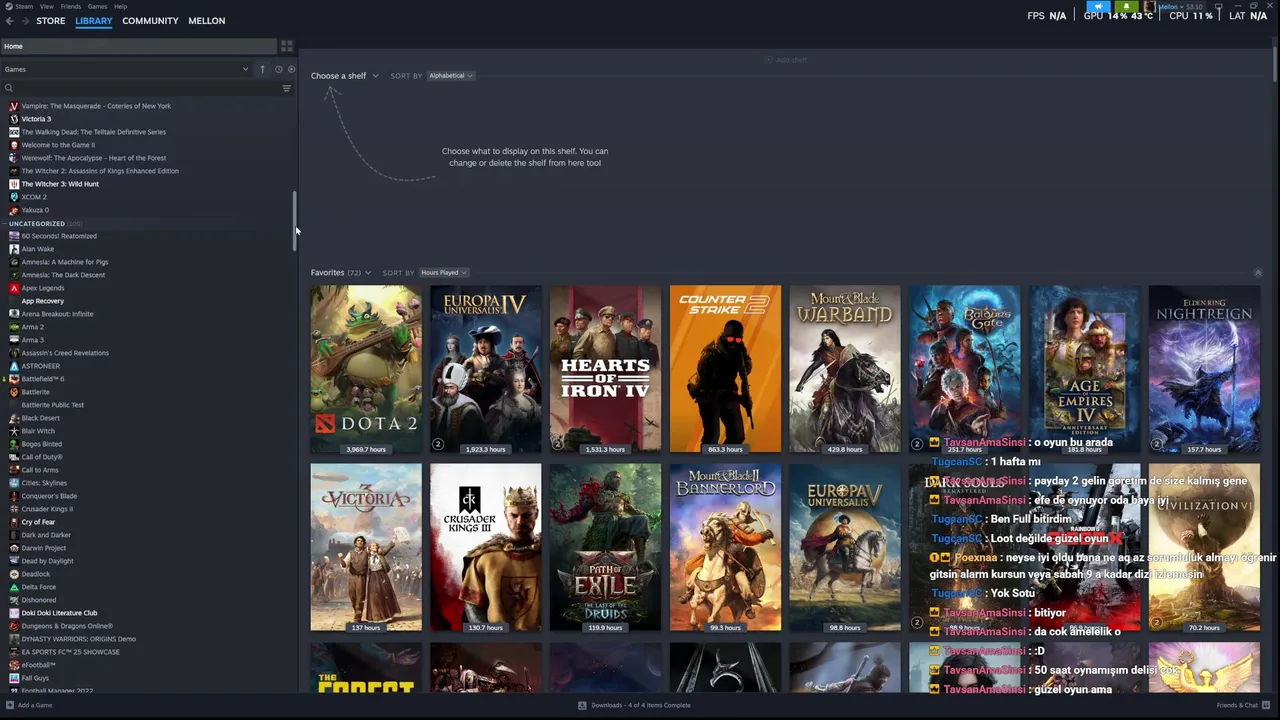This screenshot has width=1280, height=720.
Task: Open the Friends menu
Action: (71, 6)
